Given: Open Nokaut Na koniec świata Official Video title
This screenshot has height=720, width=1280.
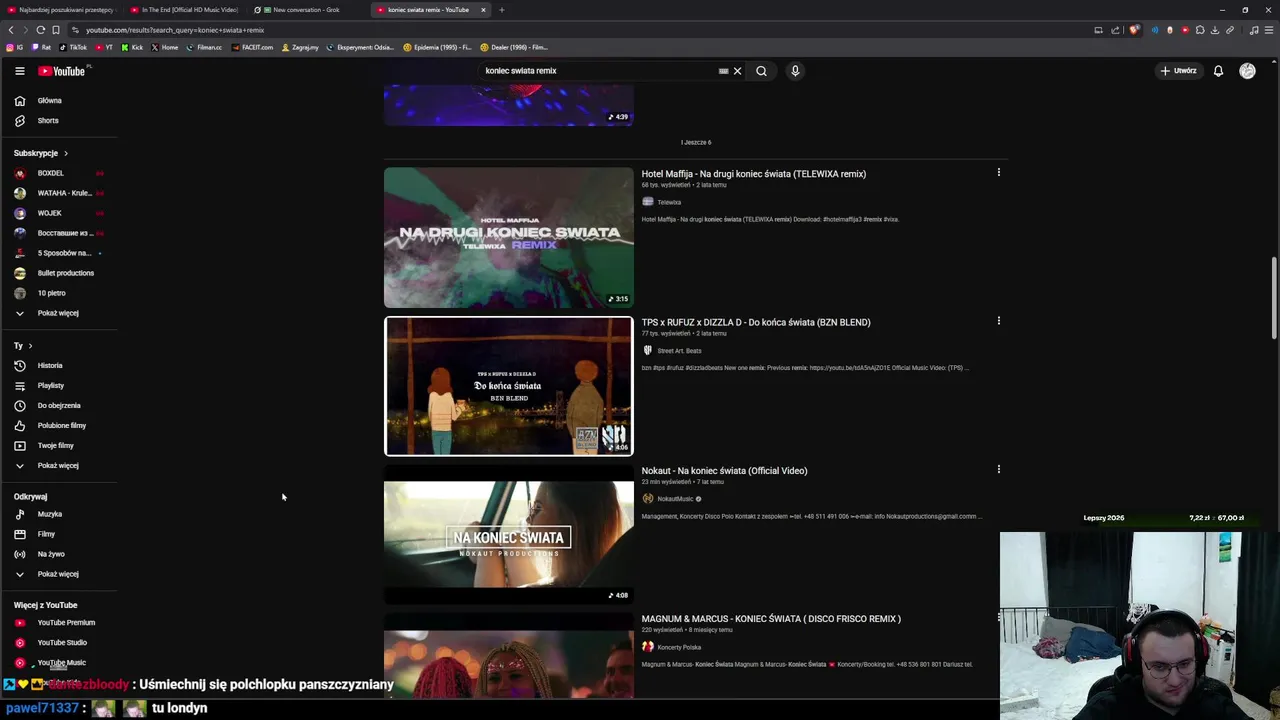Looking at the screenshot, I should click(x=724, y=471).
